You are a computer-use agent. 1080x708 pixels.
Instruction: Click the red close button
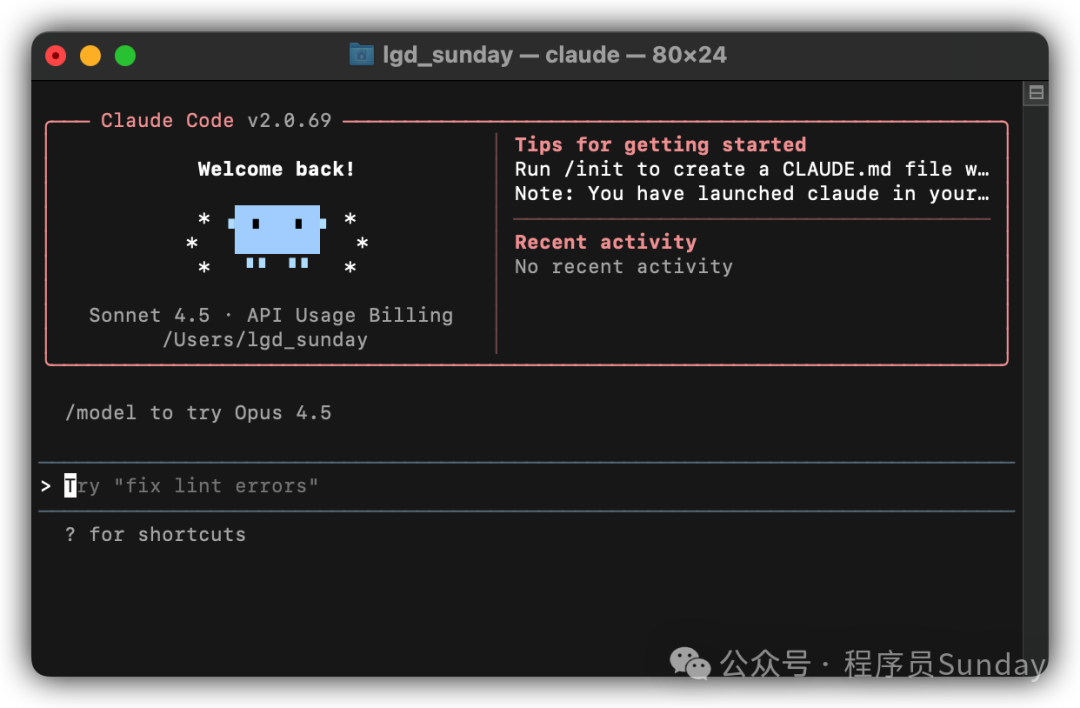point(54,56)
